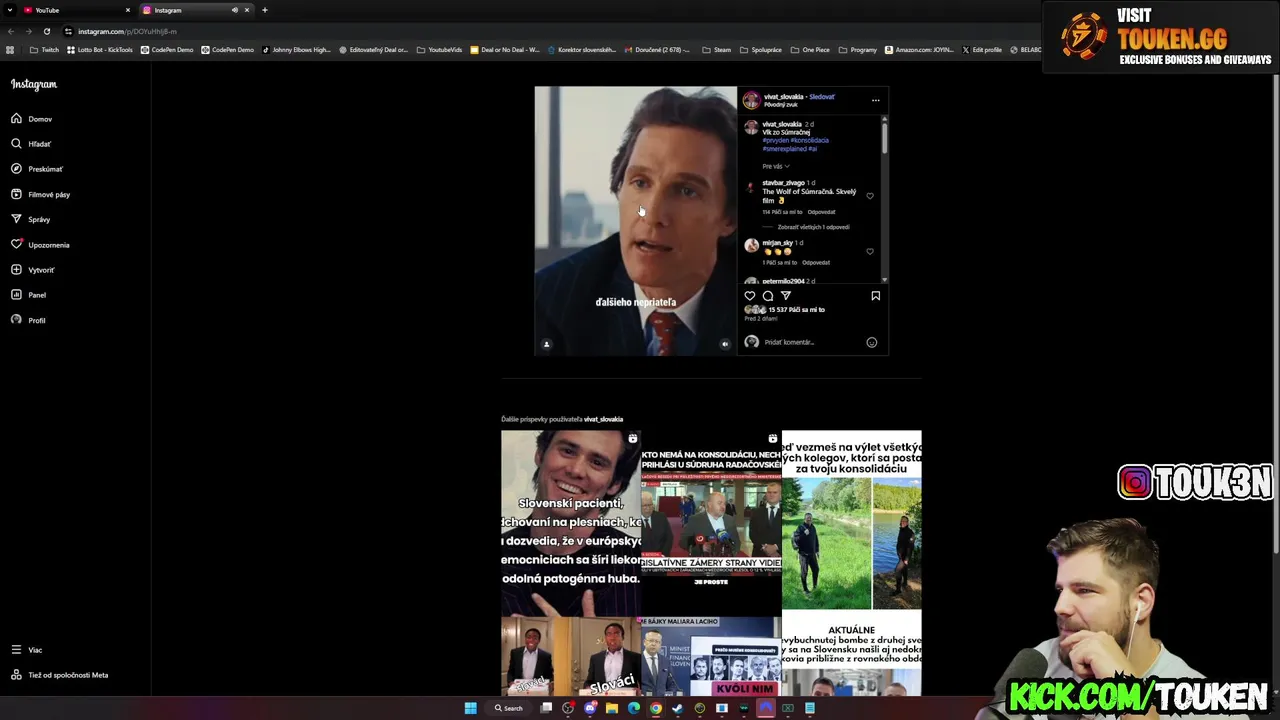Open the post's three-dot options menu
This screenshot has height=720, width=1280.
tap(875, 100)
